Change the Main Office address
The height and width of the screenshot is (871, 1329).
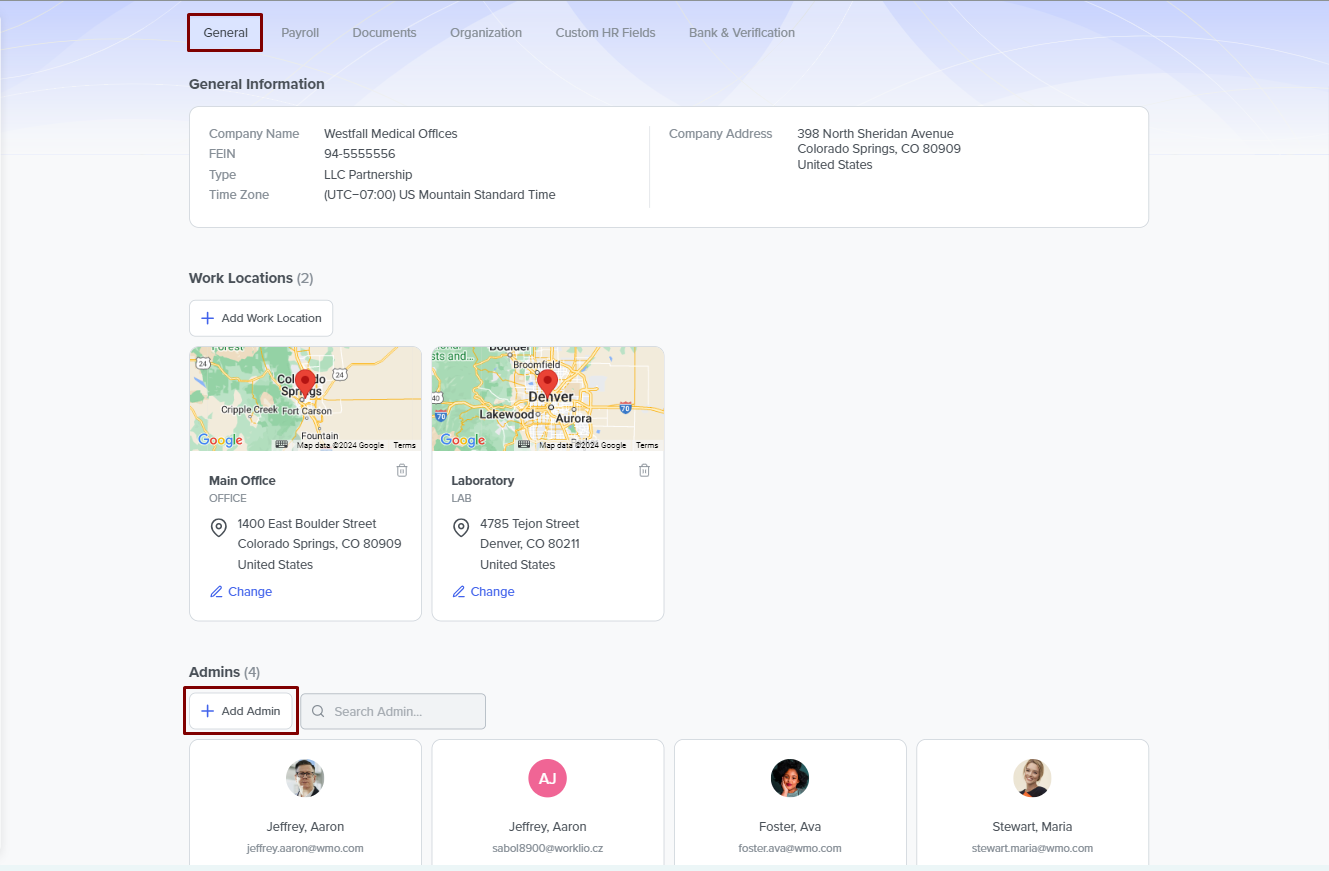tap(241, 592)
